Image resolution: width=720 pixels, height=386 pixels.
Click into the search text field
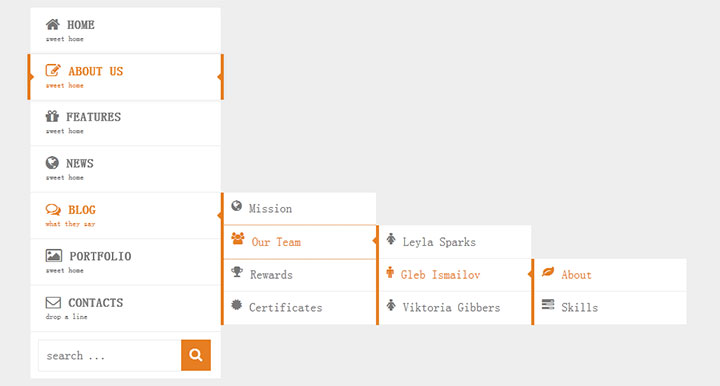(110, 355)
